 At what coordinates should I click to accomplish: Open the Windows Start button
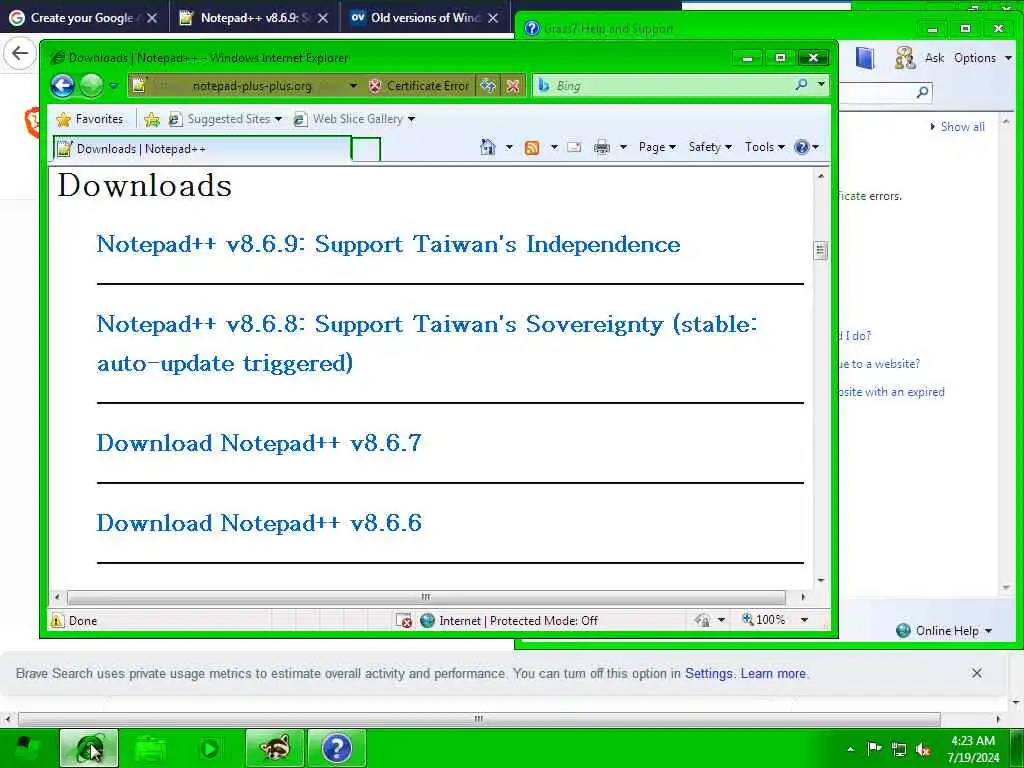pos(27,748)
